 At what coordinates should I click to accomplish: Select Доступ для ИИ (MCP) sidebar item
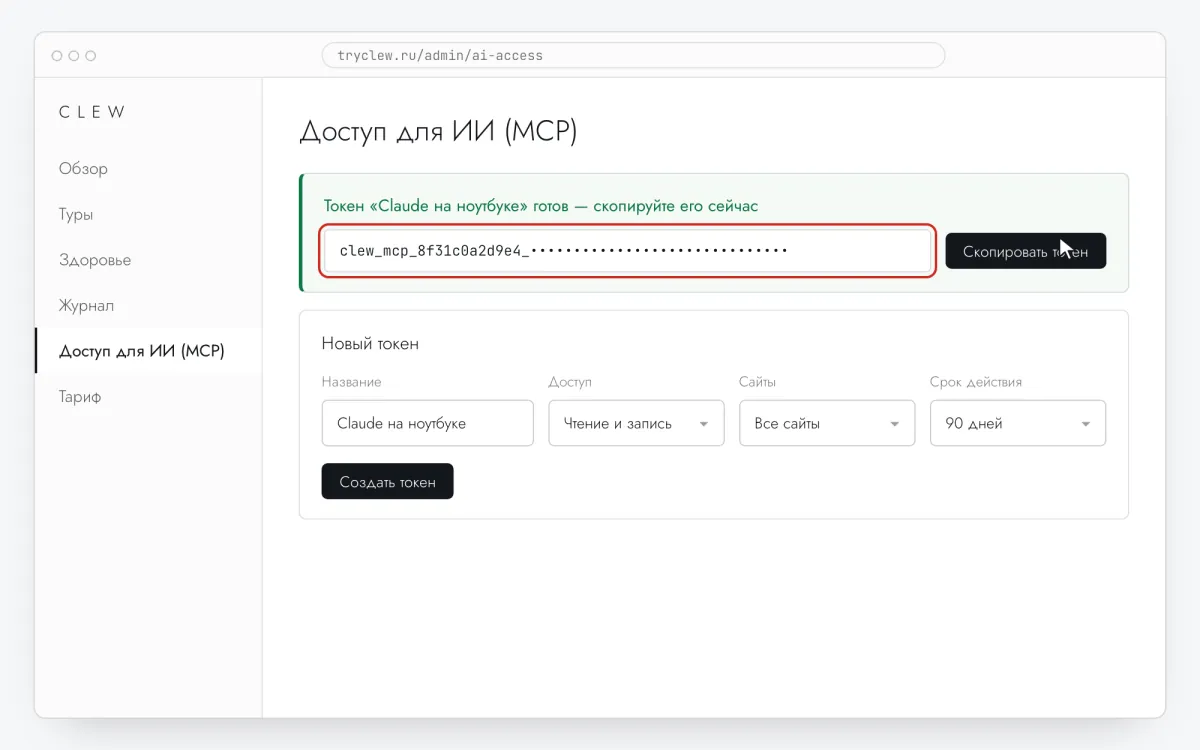coord(148,351)
